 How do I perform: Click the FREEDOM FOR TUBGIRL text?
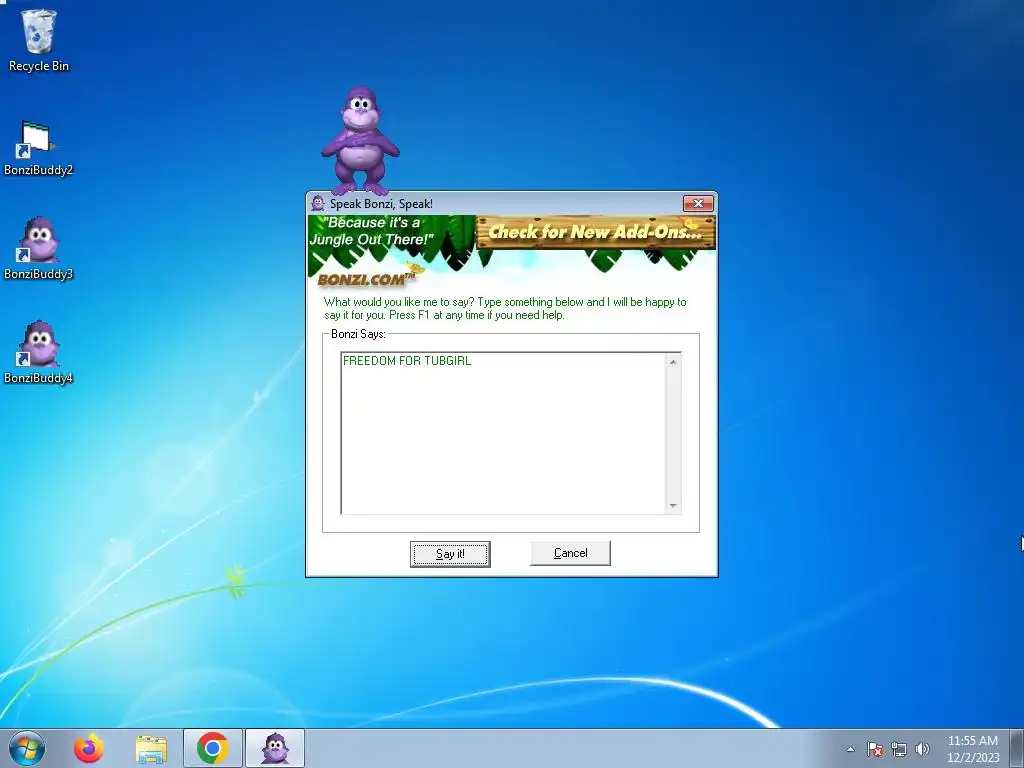[x=407, y=360]
